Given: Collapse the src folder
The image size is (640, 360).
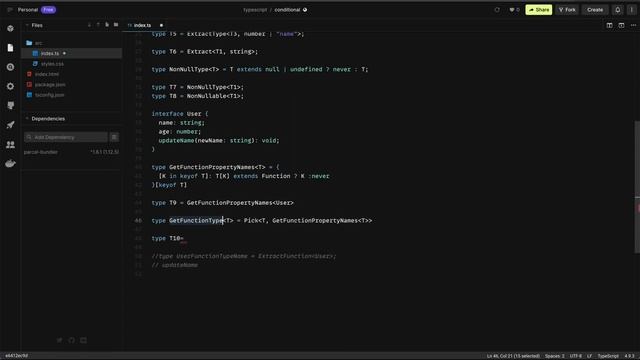Looking at the screenshot, I should click(34, 43).
